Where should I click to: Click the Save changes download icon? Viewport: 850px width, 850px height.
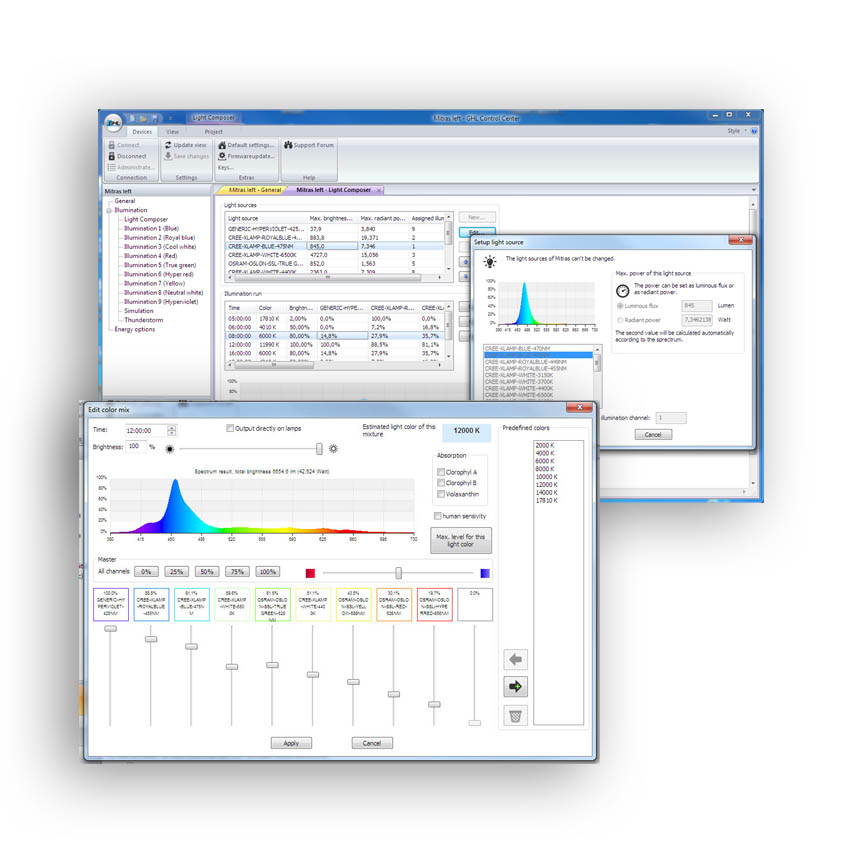coord(168,156)
